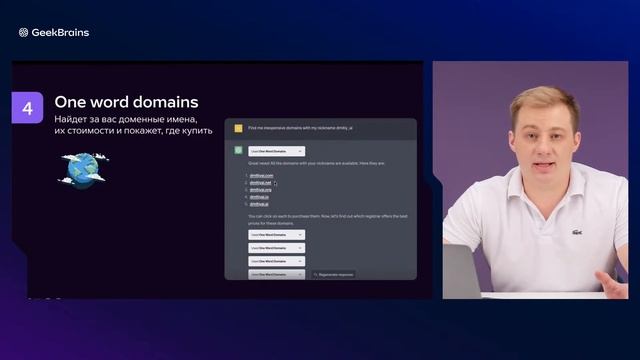640x360 pixels.
Task: Click the "You can click on each to purchase" paragraph
Action: 328,220
